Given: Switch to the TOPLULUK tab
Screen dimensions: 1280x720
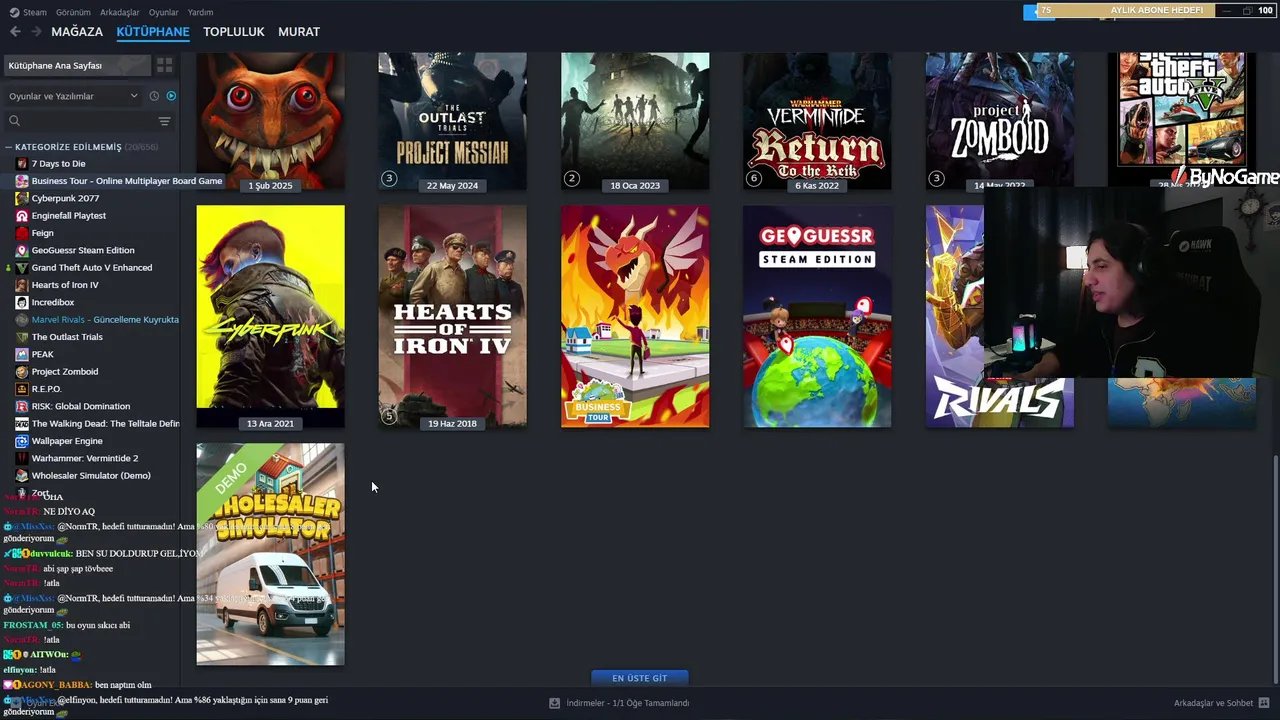Looking at the screenshot, I should pyautogui.click(x=234, y=32).
